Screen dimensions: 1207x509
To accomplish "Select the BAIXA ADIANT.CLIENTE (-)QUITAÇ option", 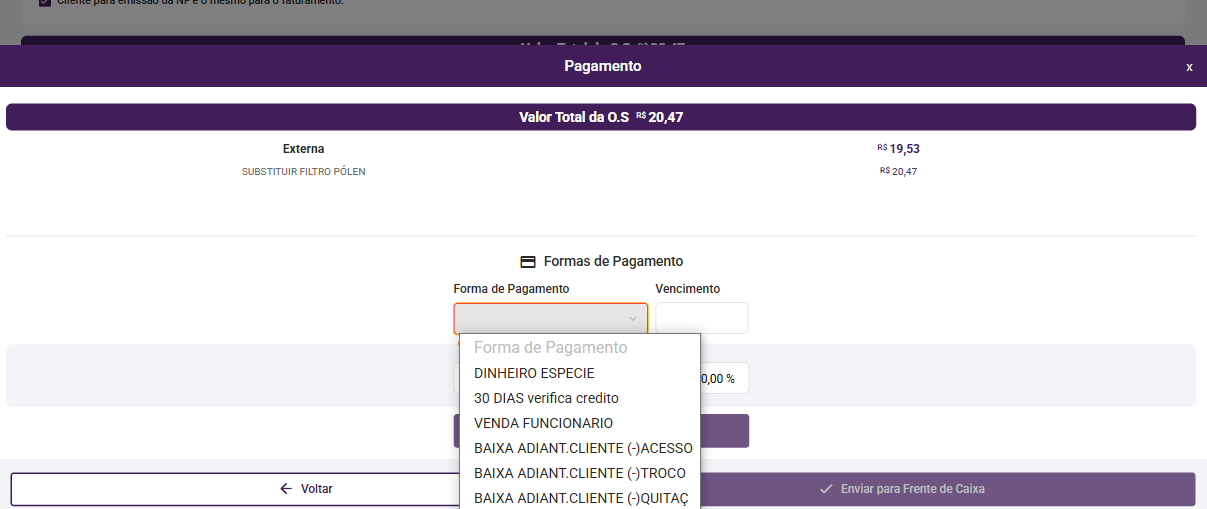I will (x=581, y=498).
